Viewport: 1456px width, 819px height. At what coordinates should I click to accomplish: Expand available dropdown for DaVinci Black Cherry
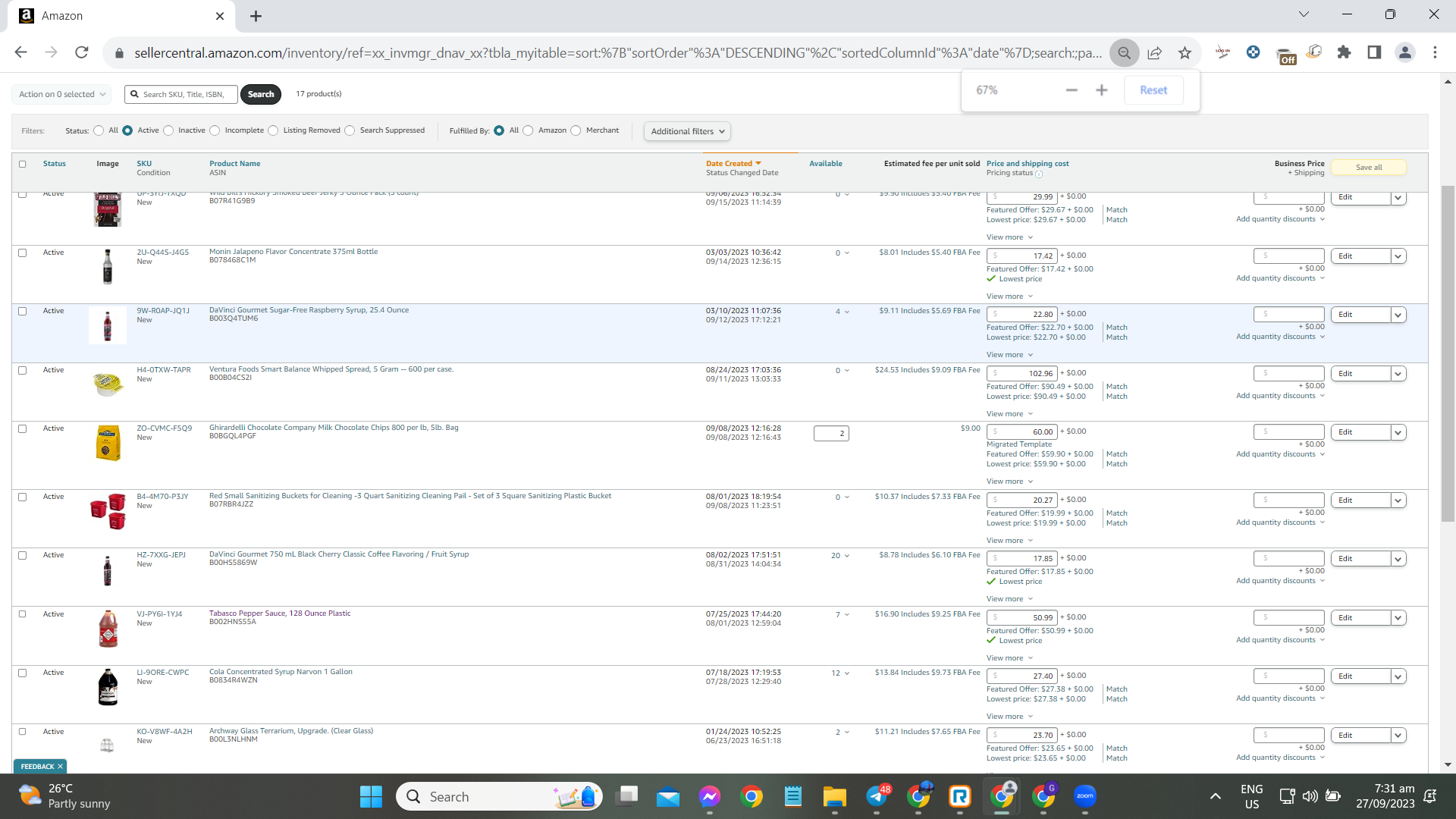[x=840, y=556]
